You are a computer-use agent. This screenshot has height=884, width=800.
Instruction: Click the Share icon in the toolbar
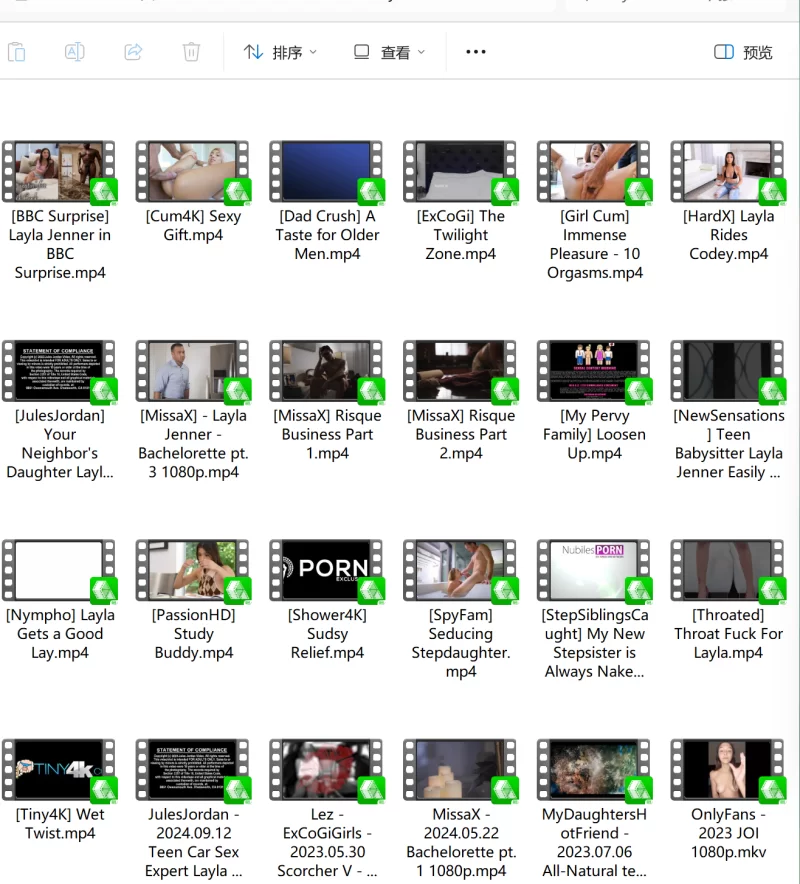click(133, 52)
